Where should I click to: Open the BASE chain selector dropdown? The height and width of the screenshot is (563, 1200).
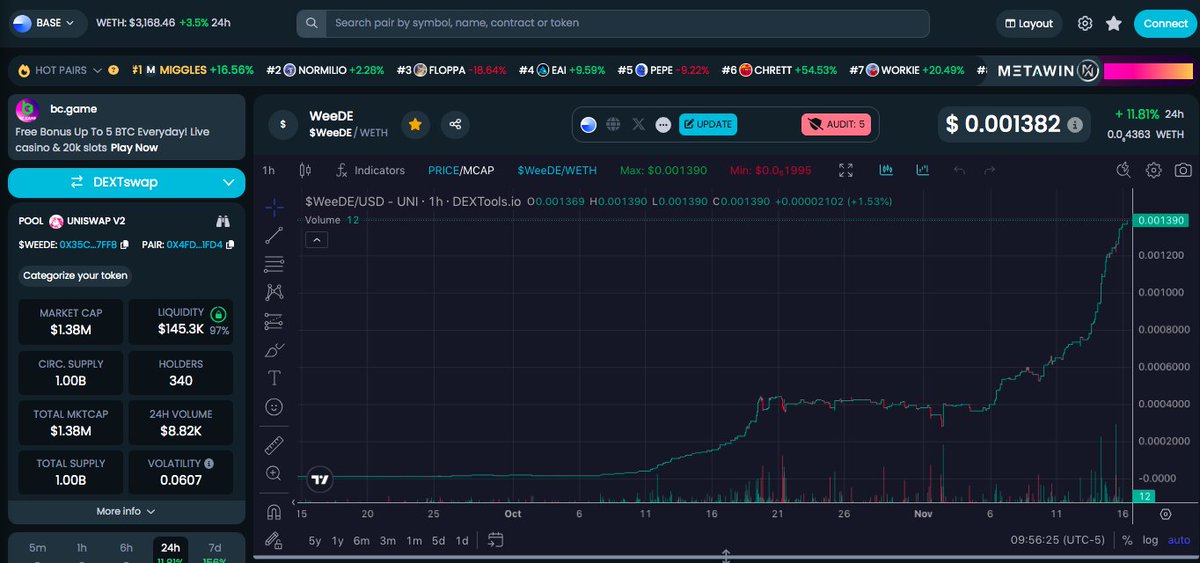click(x=48, y=23)
